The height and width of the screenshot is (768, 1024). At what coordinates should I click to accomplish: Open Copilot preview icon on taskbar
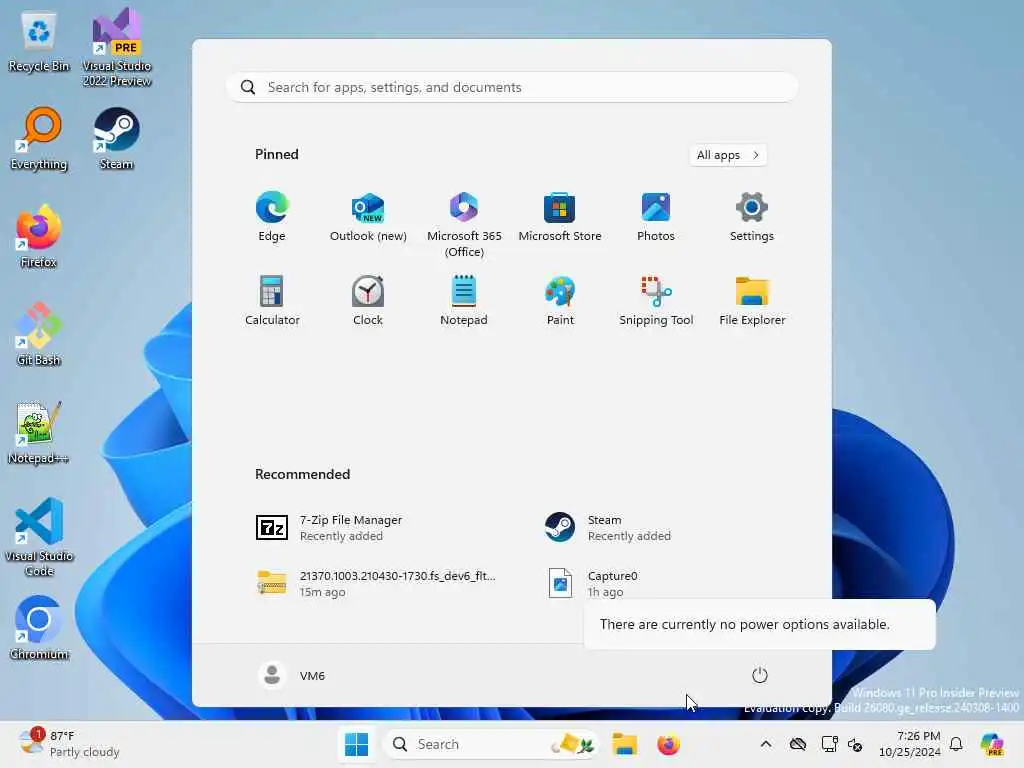click(992, 744)
